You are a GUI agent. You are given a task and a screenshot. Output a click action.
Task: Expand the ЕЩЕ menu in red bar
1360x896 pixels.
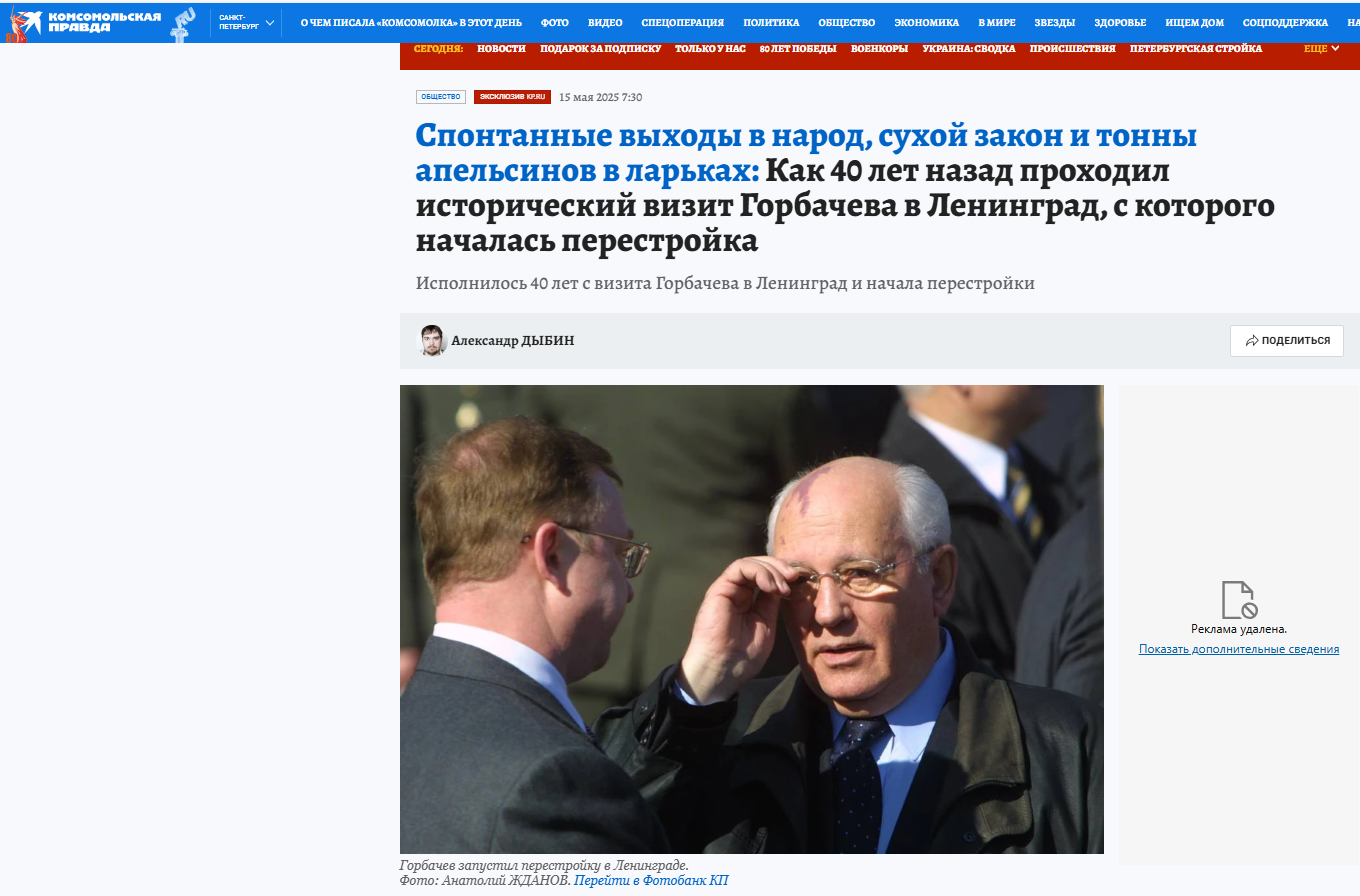(x=1322, y=48)
